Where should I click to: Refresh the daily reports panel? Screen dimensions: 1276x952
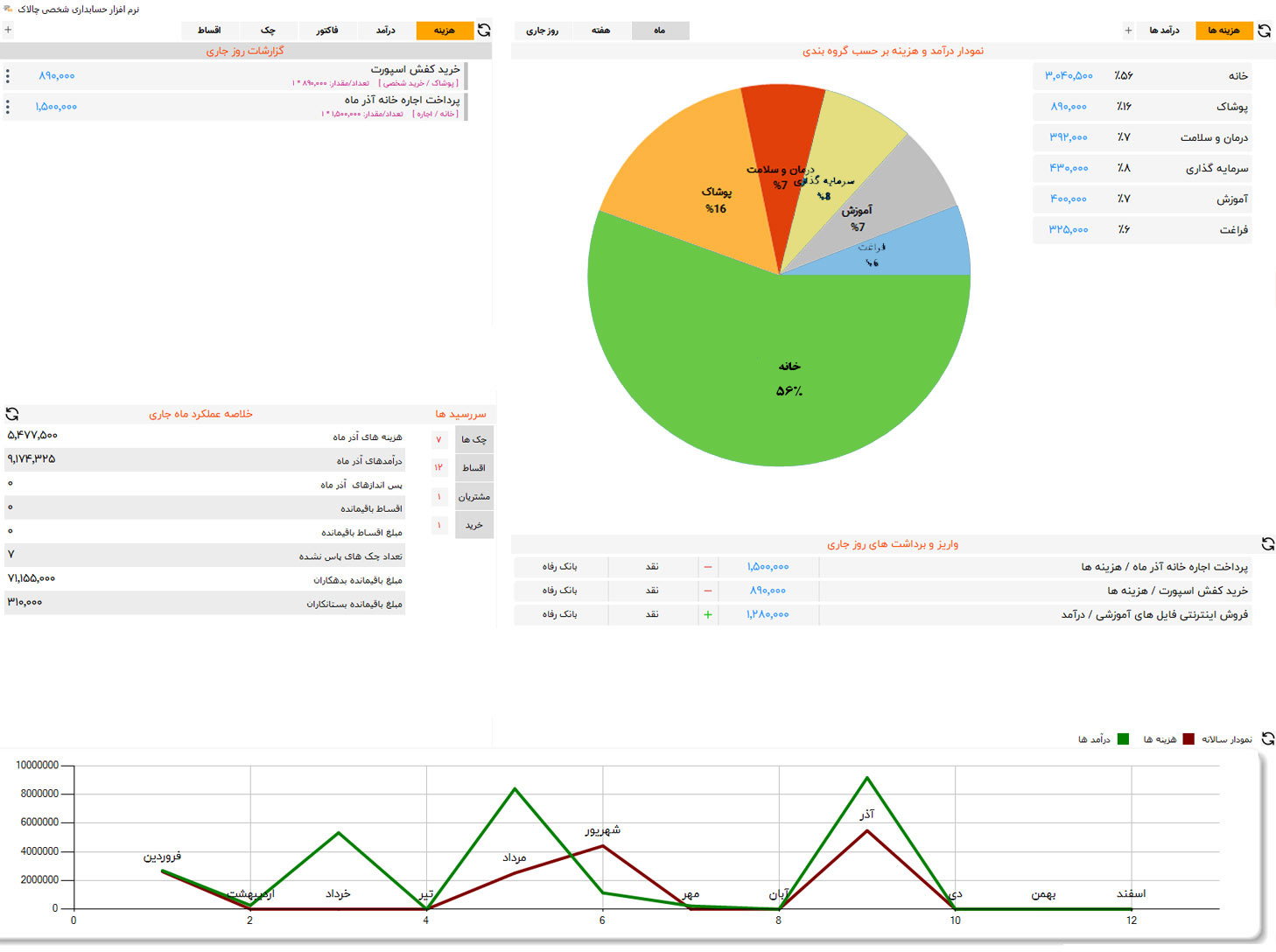point(484,31)
